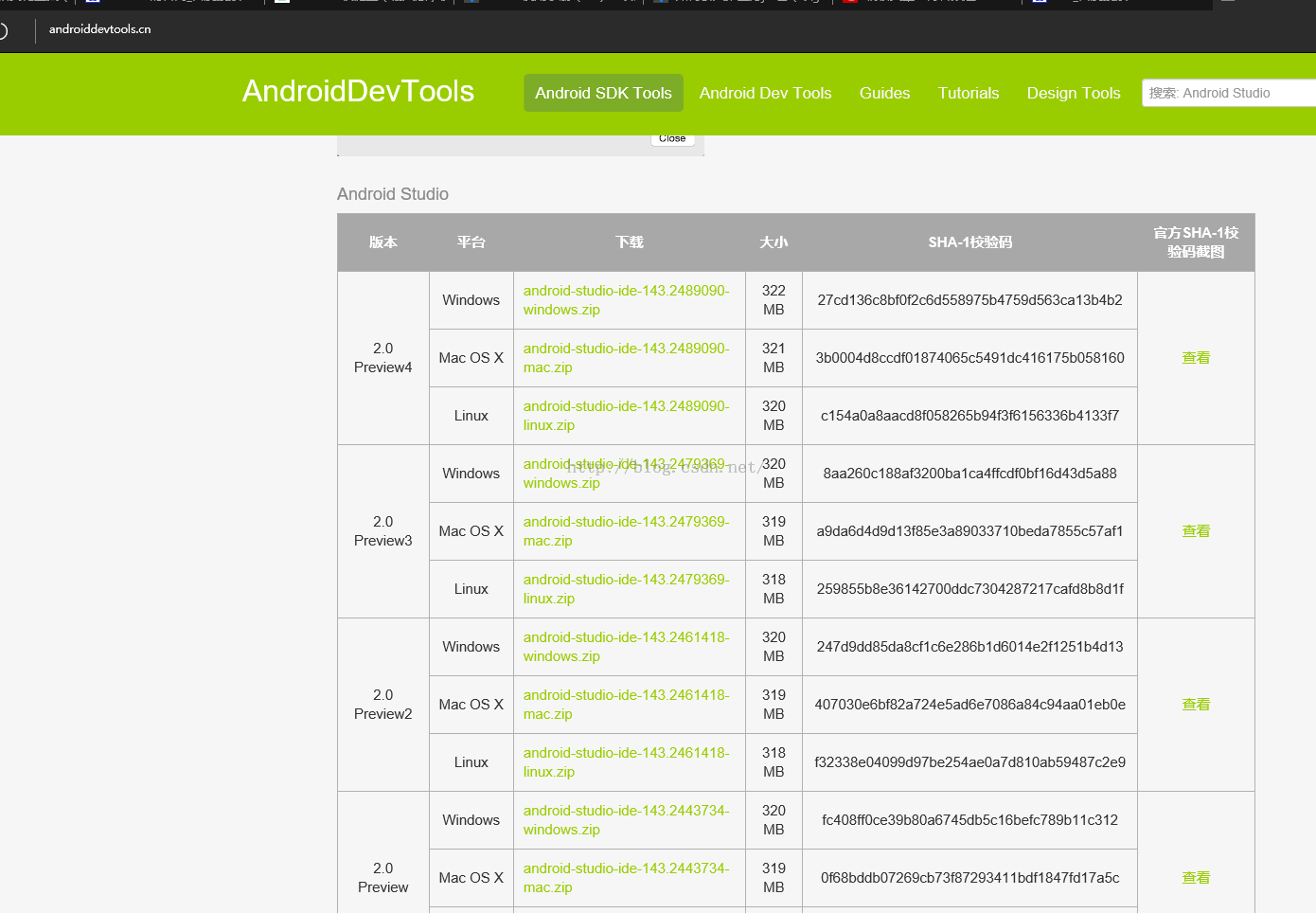The width and height of the screenshot is (1316, 913).
Task: Click the Windows platform cell in 2.0 Preview4
Action: pyautogui.click(x=471, y=300)
